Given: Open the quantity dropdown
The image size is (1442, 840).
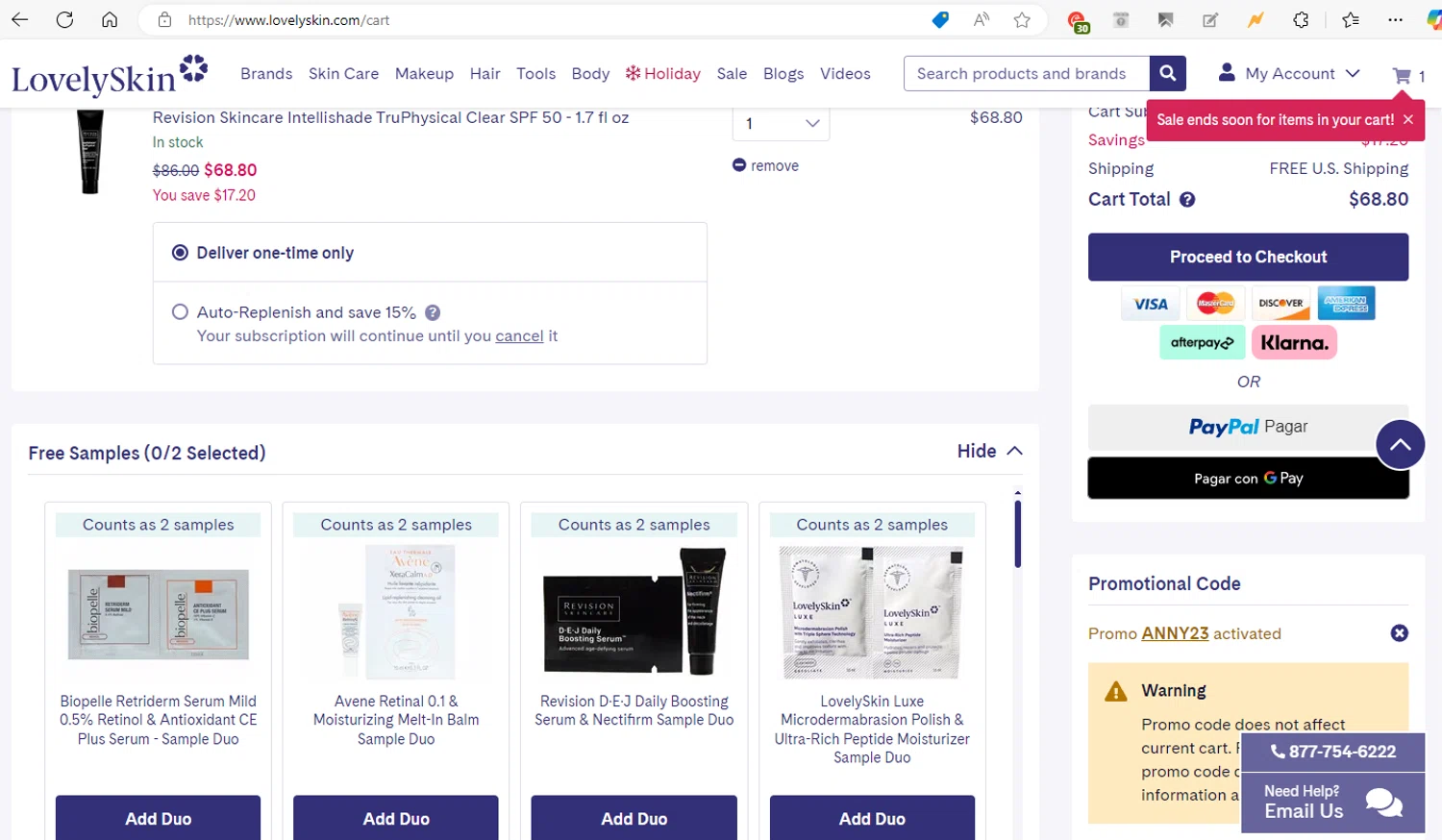Looking at the screenshot, I should click(x=781, y=123).
